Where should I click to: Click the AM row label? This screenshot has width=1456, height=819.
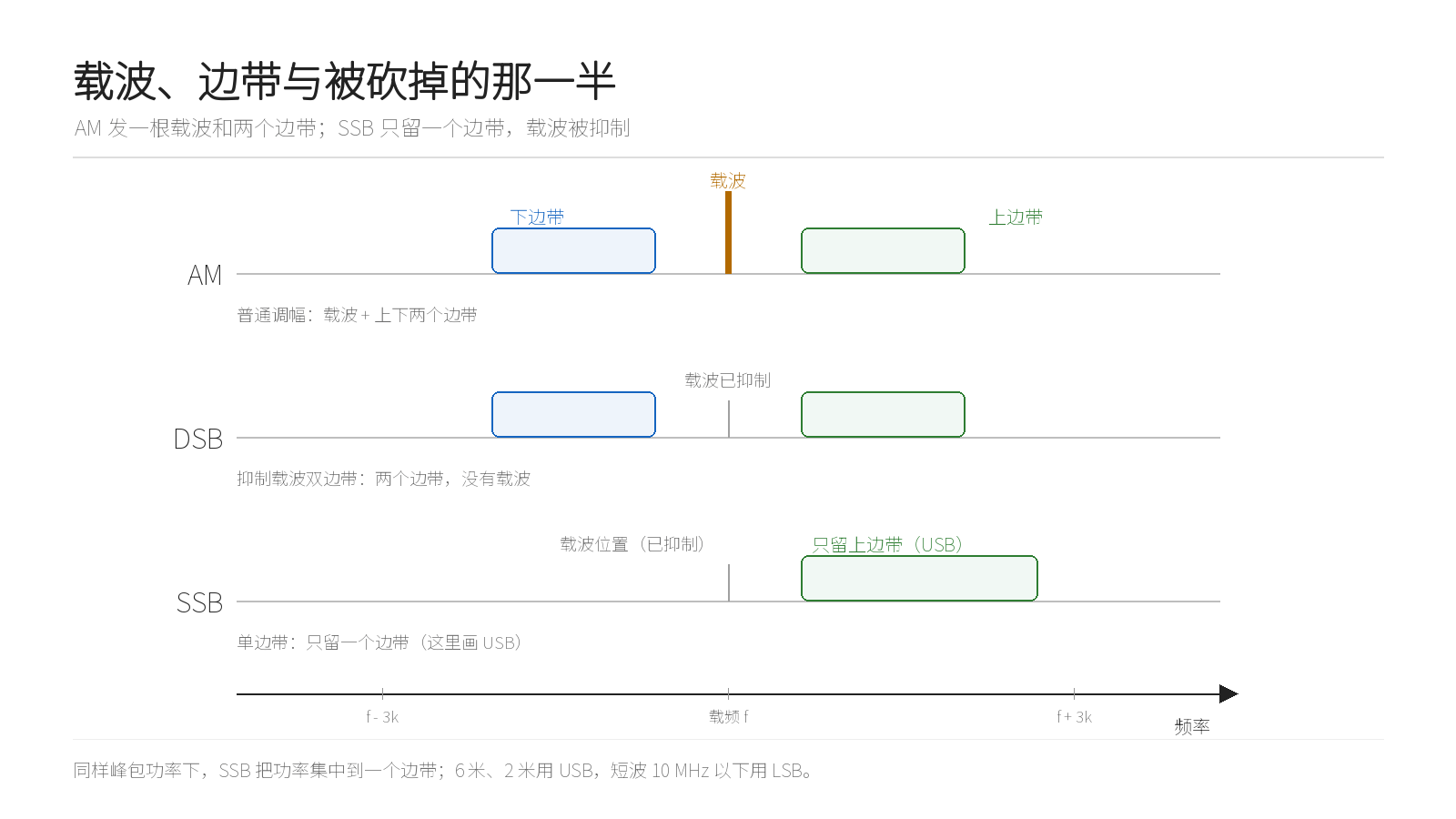tap(205, 275)
